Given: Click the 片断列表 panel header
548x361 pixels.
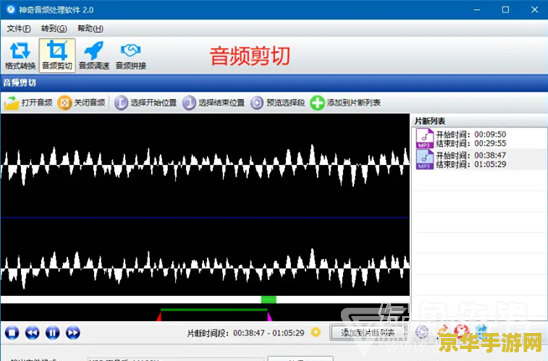Looking at the screenshot, I should point(480,121).
